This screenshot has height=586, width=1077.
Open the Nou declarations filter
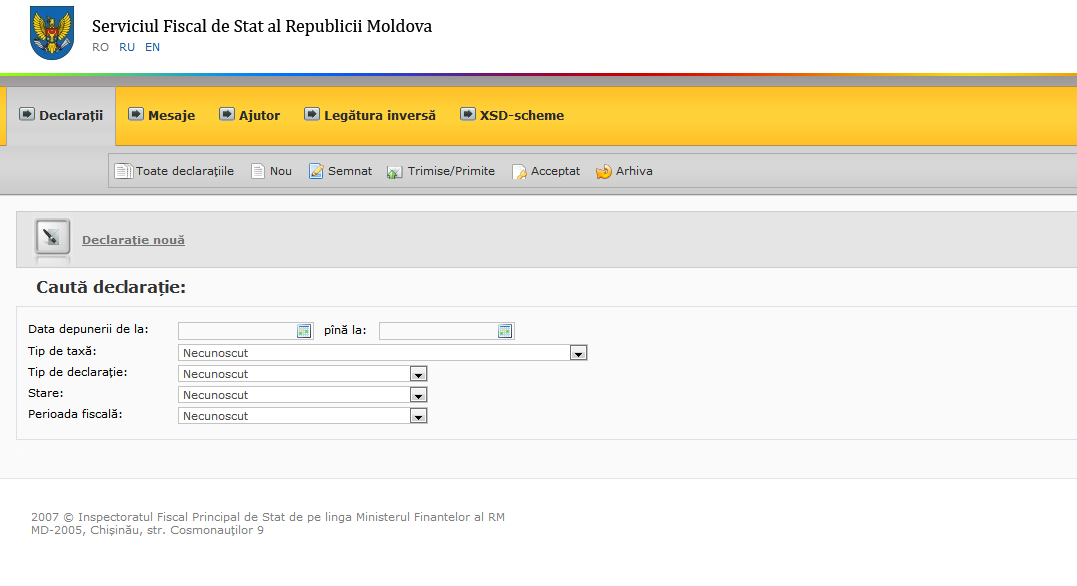[x=271, y=171]
